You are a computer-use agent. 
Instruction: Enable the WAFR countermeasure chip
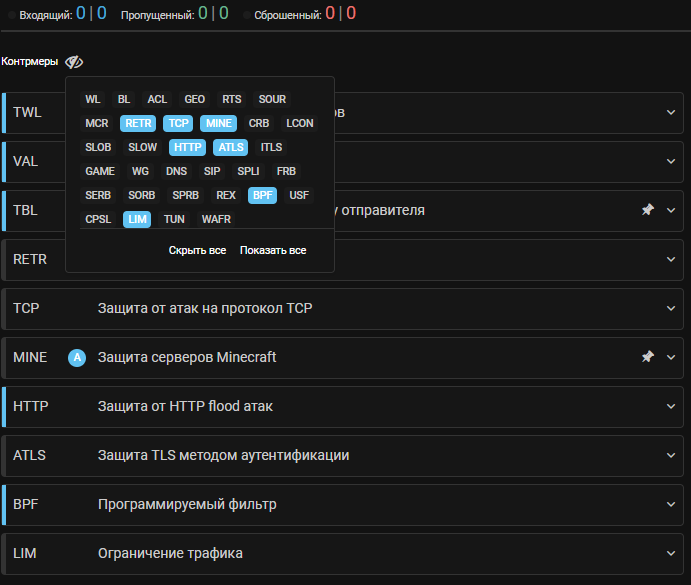pos(216,220)
